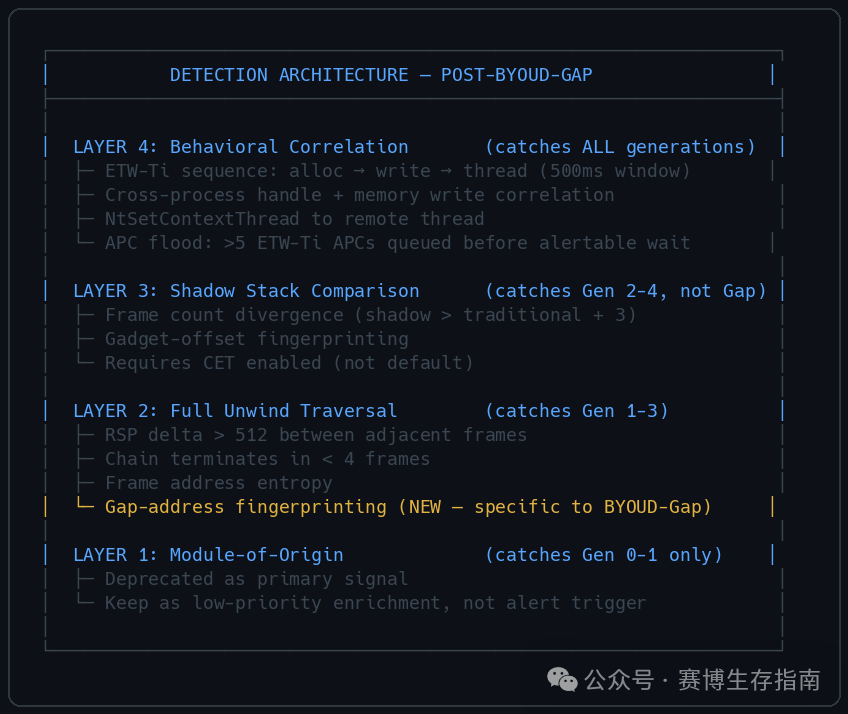Click '(catches ALL generations)' note
The width and height of the screenshot is (848, 714).
click(x=620, y=147)
